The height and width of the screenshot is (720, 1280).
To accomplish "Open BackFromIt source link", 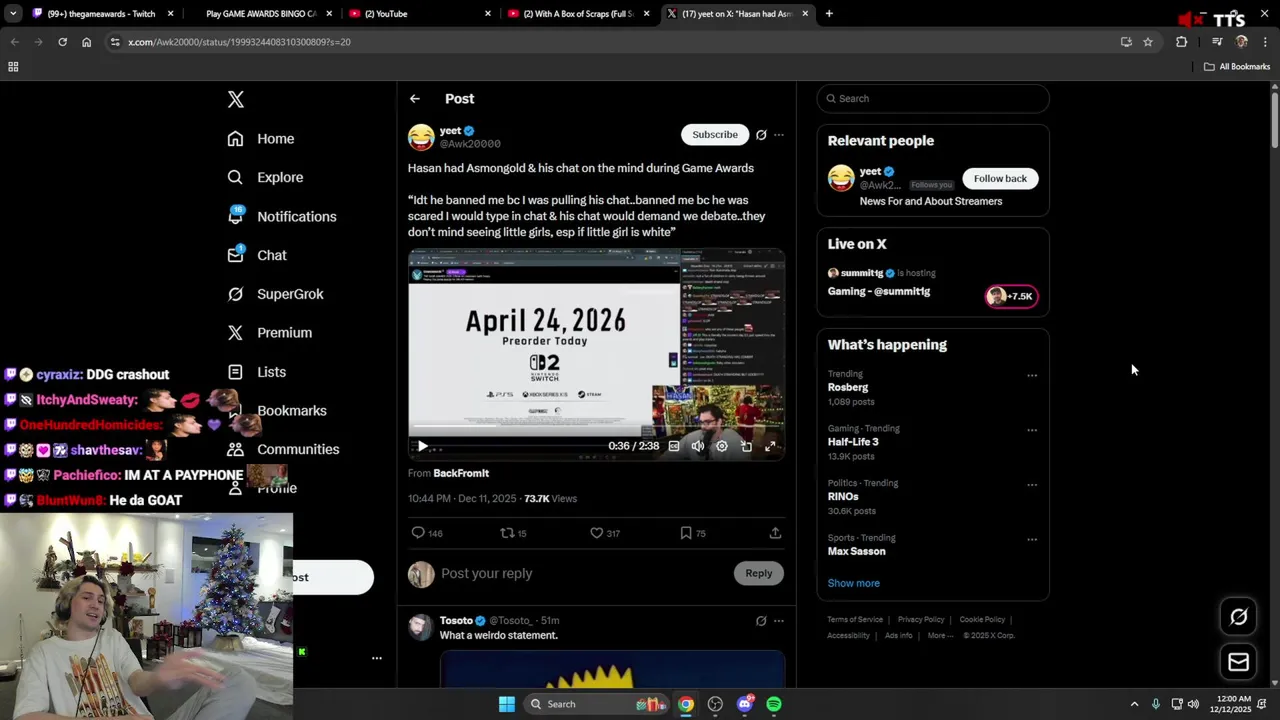I will tap(461, 473).
